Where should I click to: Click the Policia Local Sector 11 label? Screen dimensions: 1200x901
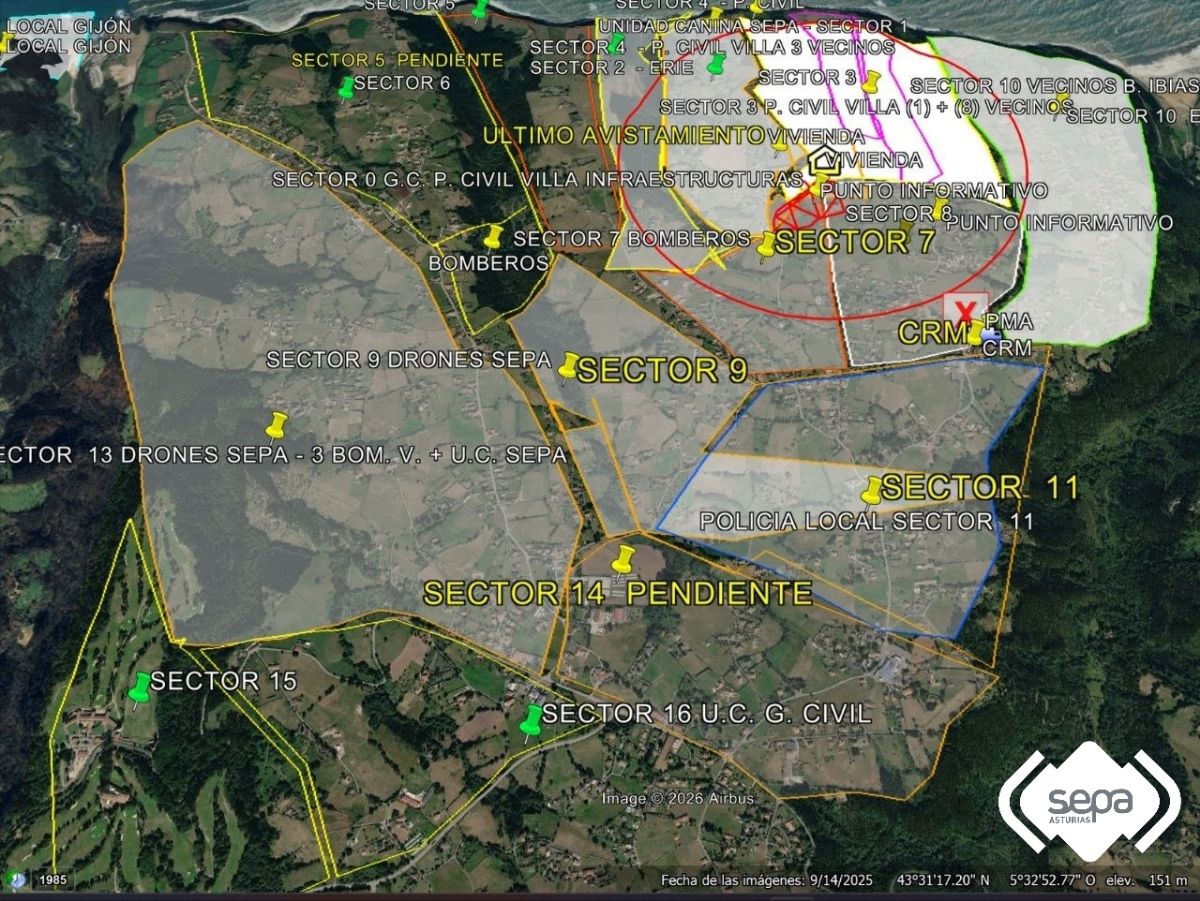pyautogui.click(x=866, y=521)
